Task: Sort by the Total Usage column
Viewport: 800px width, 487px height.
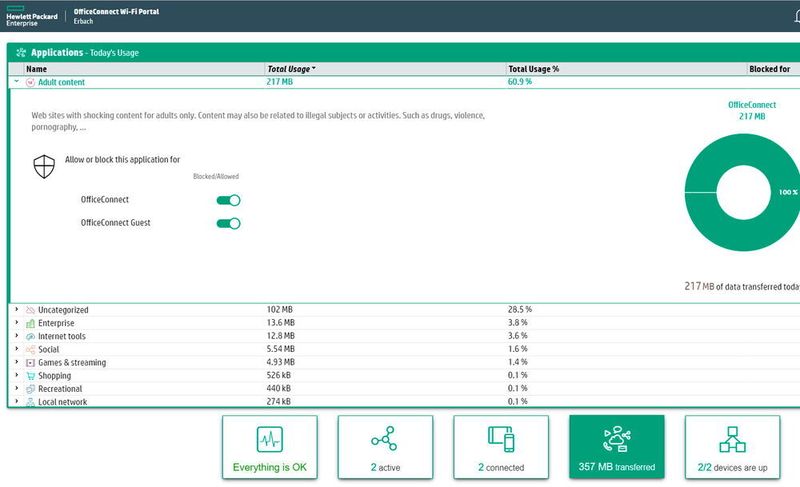Action: (x=291, y=69)
